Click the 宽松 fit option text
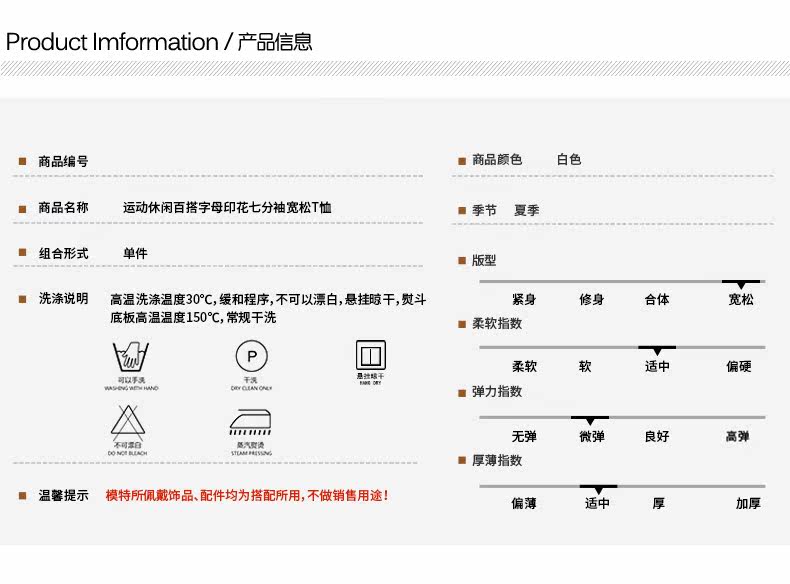 tap(741, 299)
